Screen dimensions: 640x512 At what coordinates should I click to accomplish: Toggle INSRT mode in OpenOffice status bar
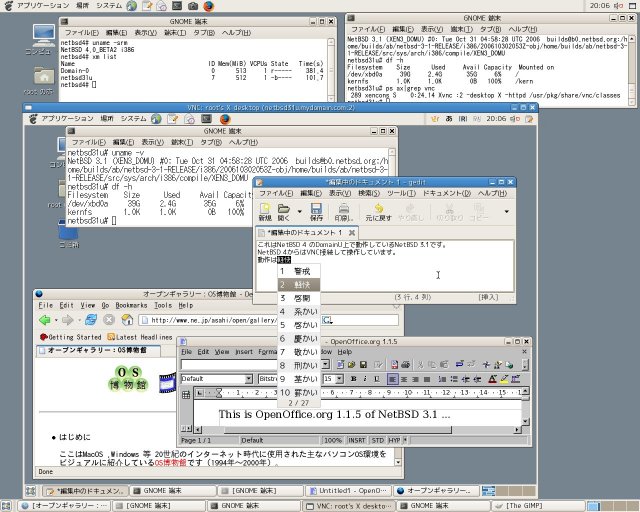(357, 440)
